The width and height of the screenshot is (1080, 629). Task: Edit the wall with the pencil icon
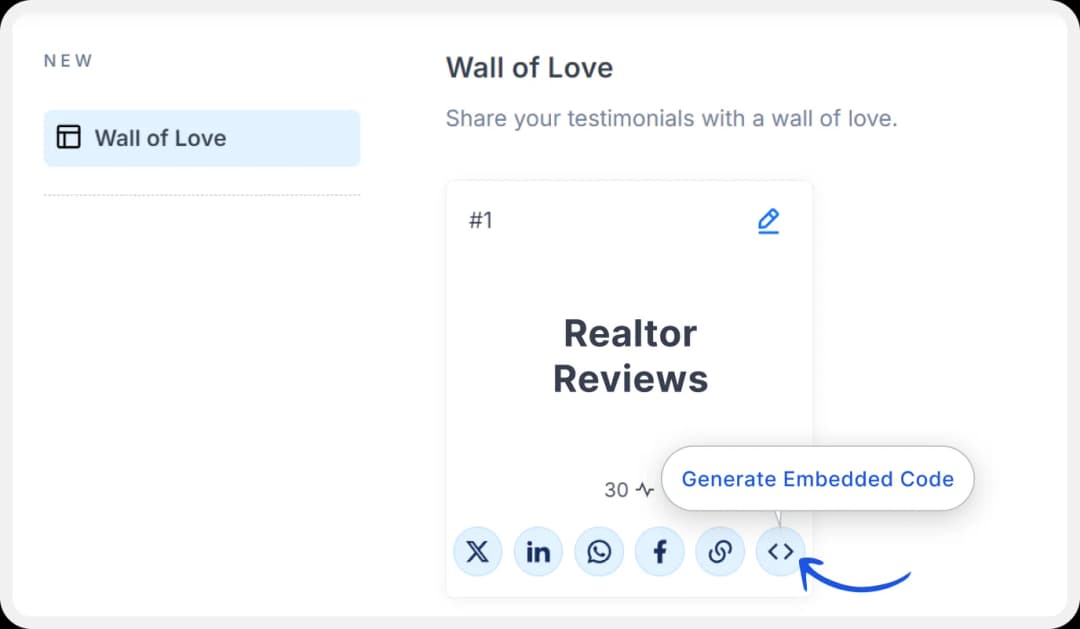point(768,220)
